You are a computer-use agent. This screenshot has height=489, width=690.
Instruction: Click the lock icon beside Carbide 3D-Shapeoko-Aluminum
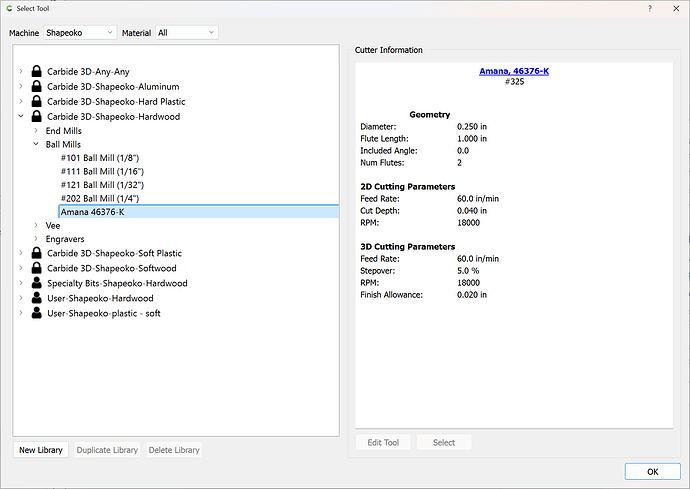pyautogui.click(x=37, y=86)
